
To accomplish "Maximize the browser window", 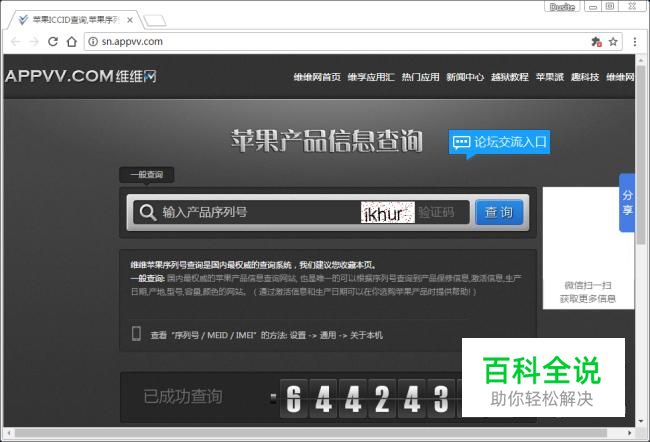I will (610, 7).
